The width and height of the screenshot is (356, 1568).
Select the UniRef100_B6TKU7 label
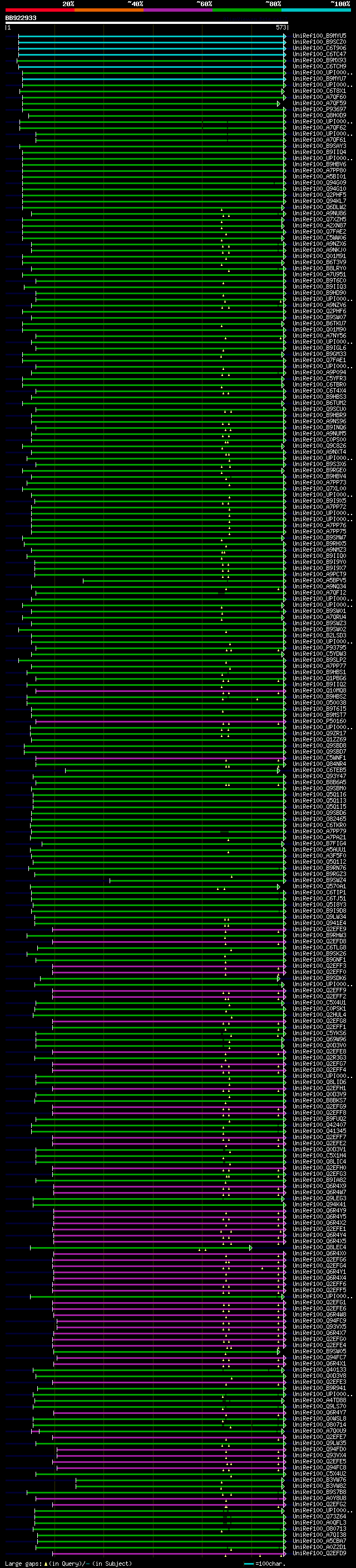(x=319, y=323)
